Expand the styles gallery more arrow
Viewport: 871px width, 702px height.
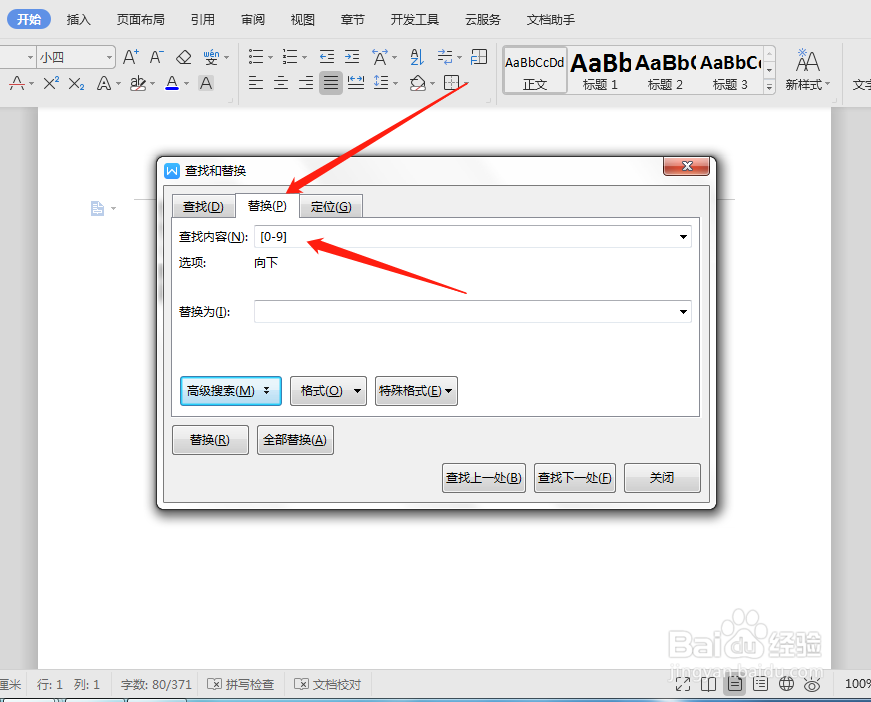click(769, 87)
